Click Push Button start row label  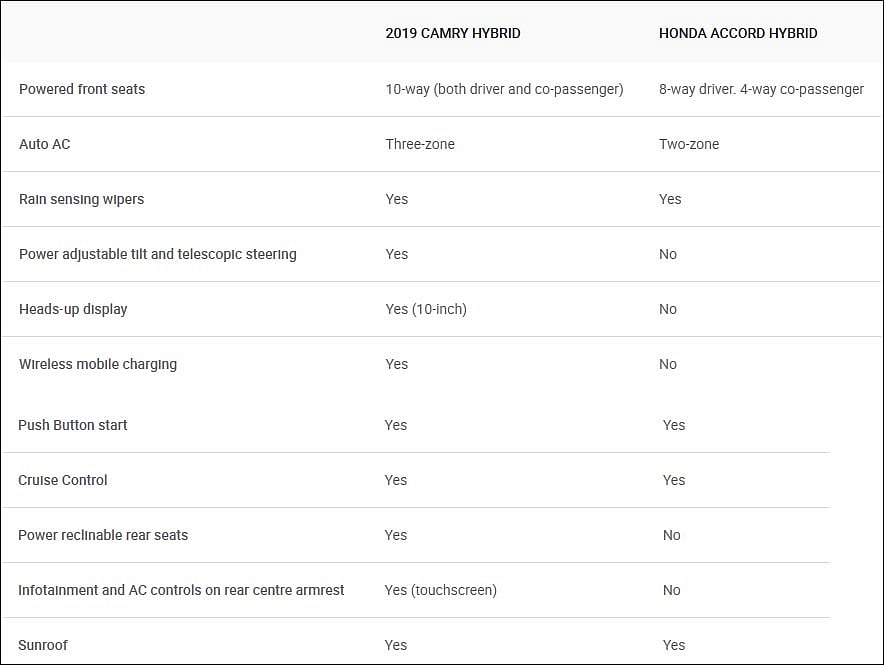(x=72, y=425)
